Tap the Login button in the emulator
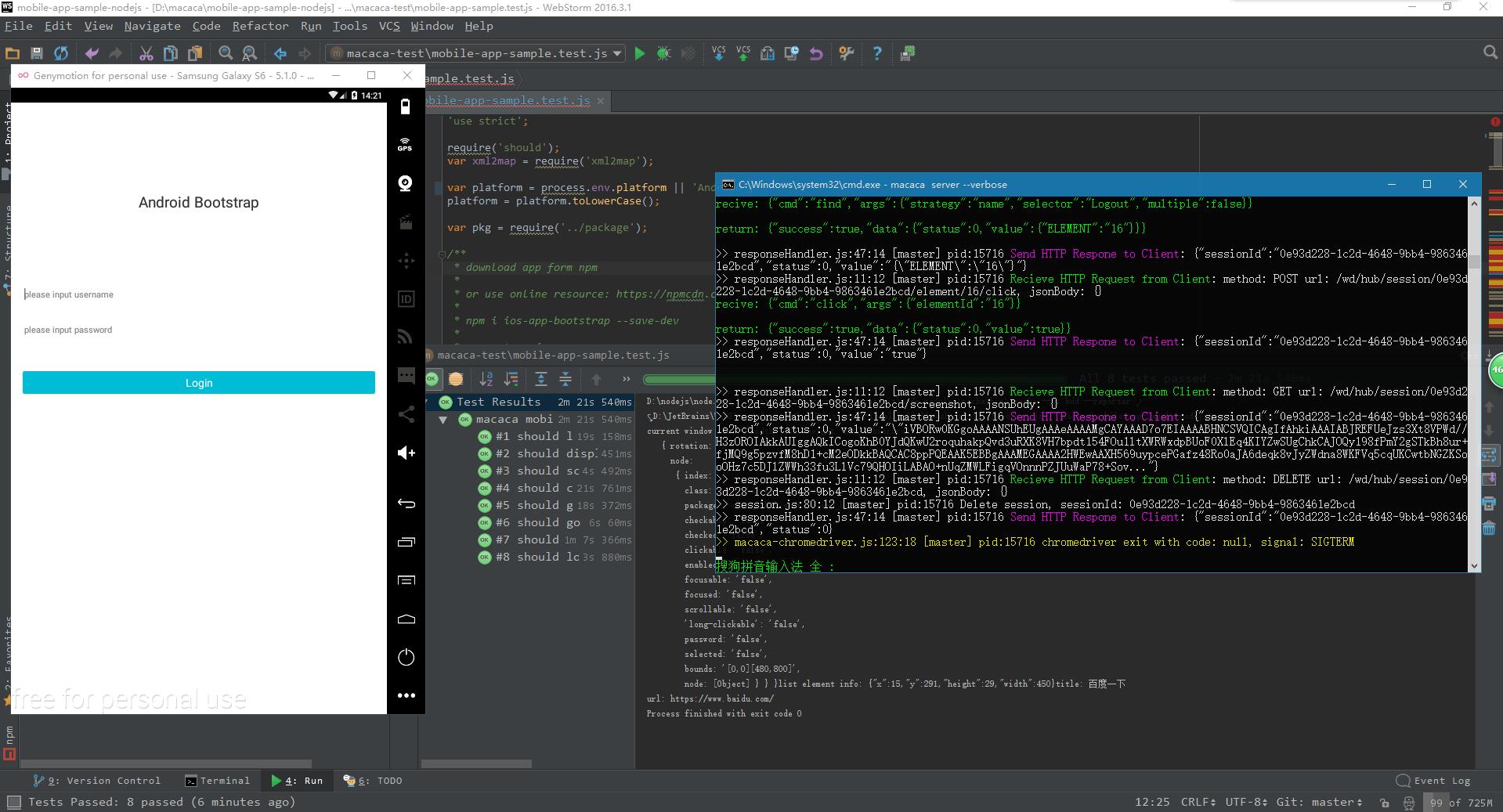1503x812 pixels. click(x=199, y=383)
